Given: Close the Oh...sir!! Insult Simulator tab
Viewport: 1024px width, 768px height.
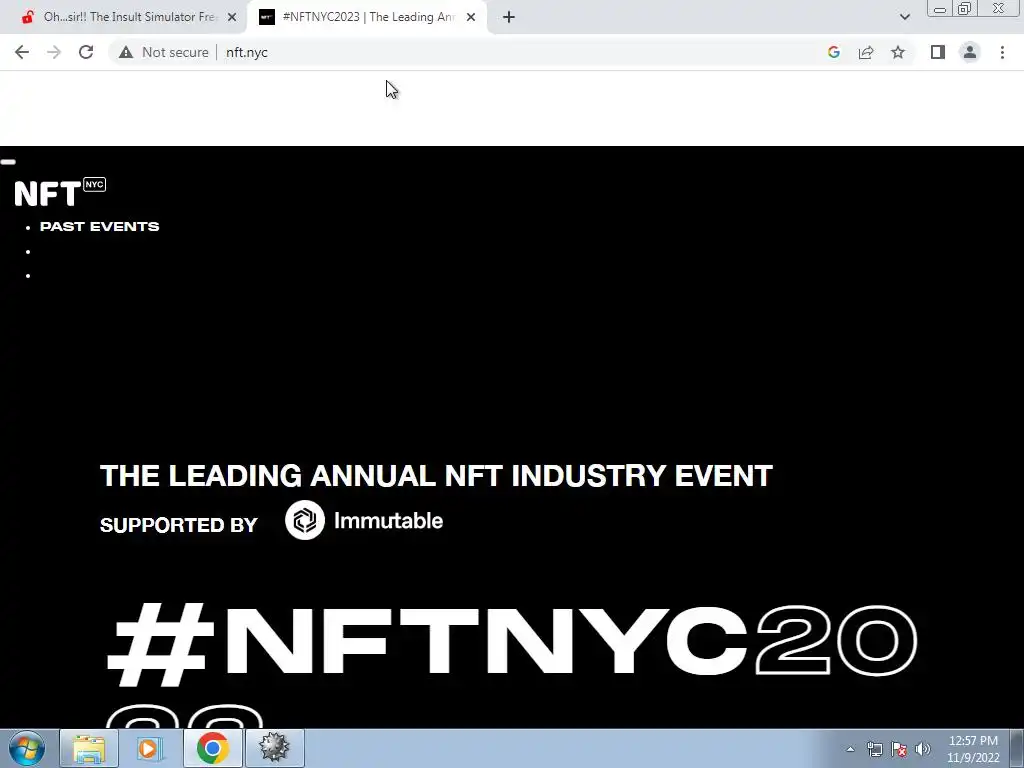Looking at the screenshot, I should coord(232,17).
